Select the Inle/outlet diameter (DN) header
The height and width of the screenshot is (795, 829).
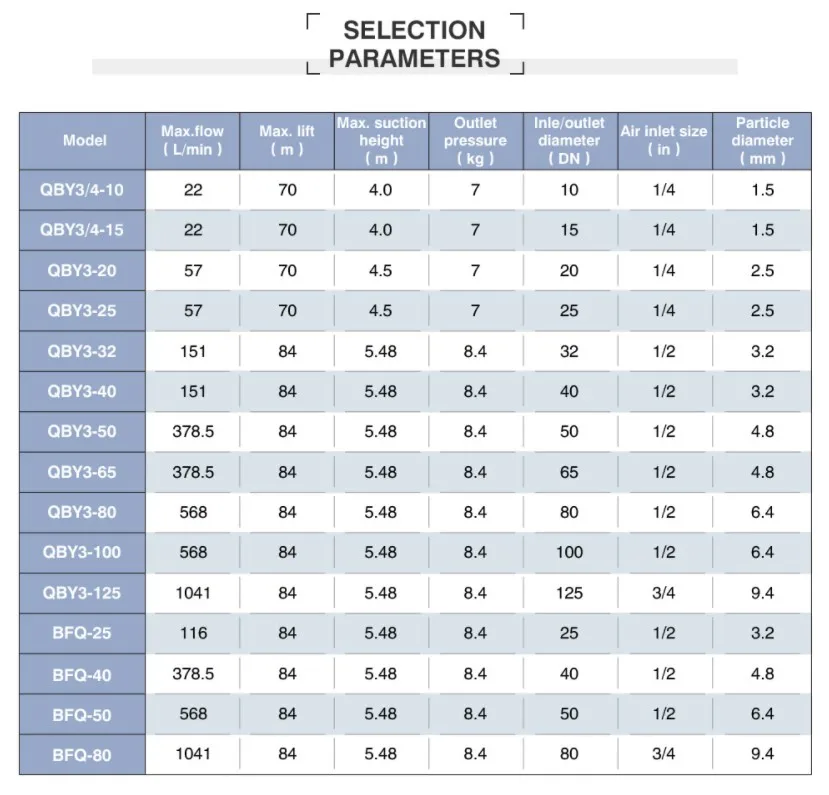click(569, 141)
